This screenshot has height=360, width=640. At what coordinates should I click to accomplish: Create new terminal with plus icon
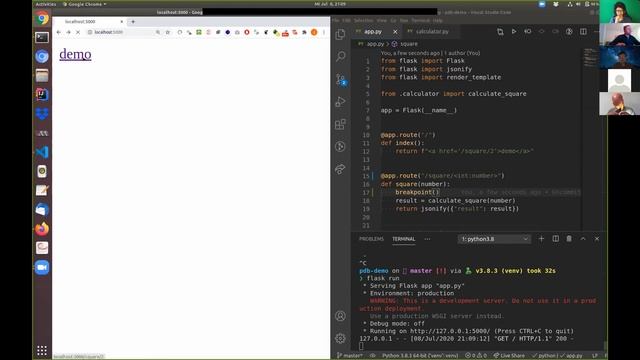click(x=541, y=239)
